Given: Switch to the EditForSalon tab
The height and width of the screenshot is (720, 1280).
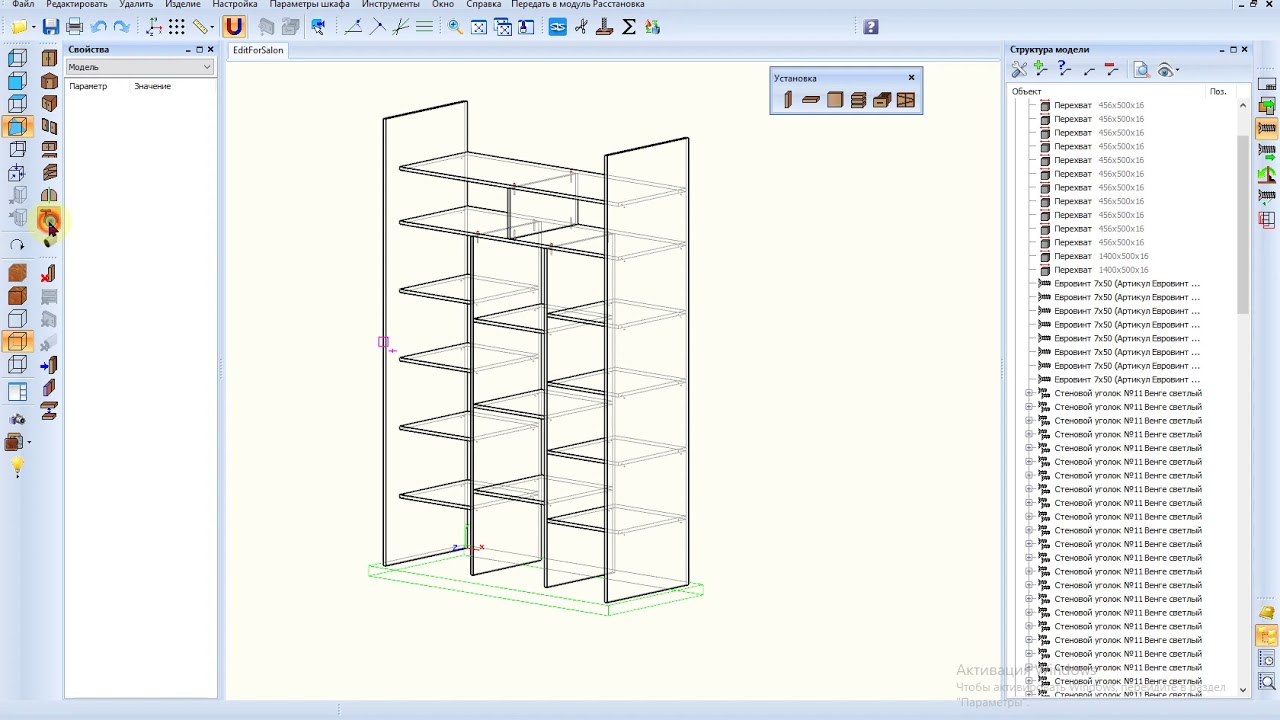Looking at the screenshot, I should [x=258, y=50].
